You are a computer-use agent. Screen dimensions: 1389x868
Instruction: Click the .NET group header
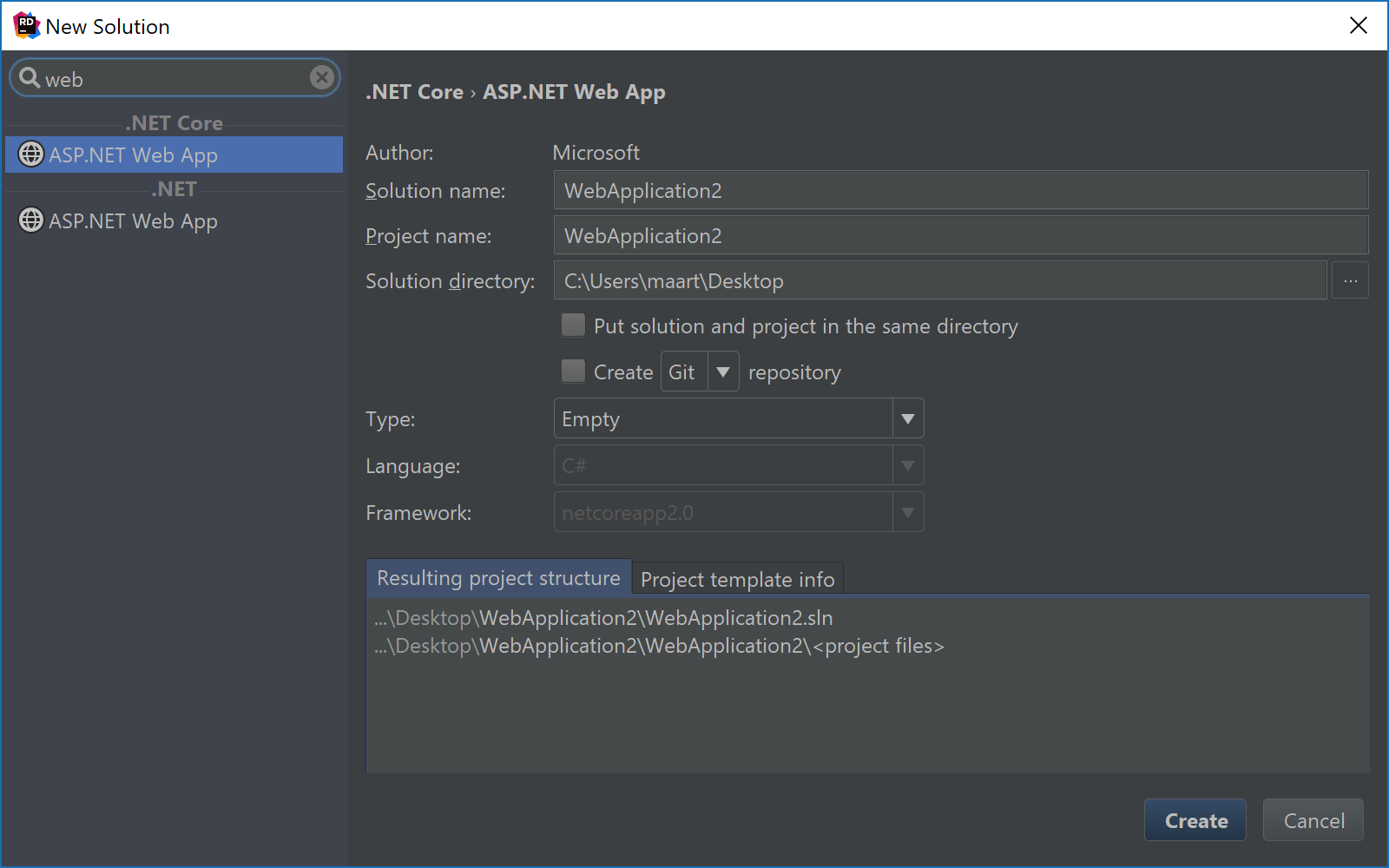(174, 189)
